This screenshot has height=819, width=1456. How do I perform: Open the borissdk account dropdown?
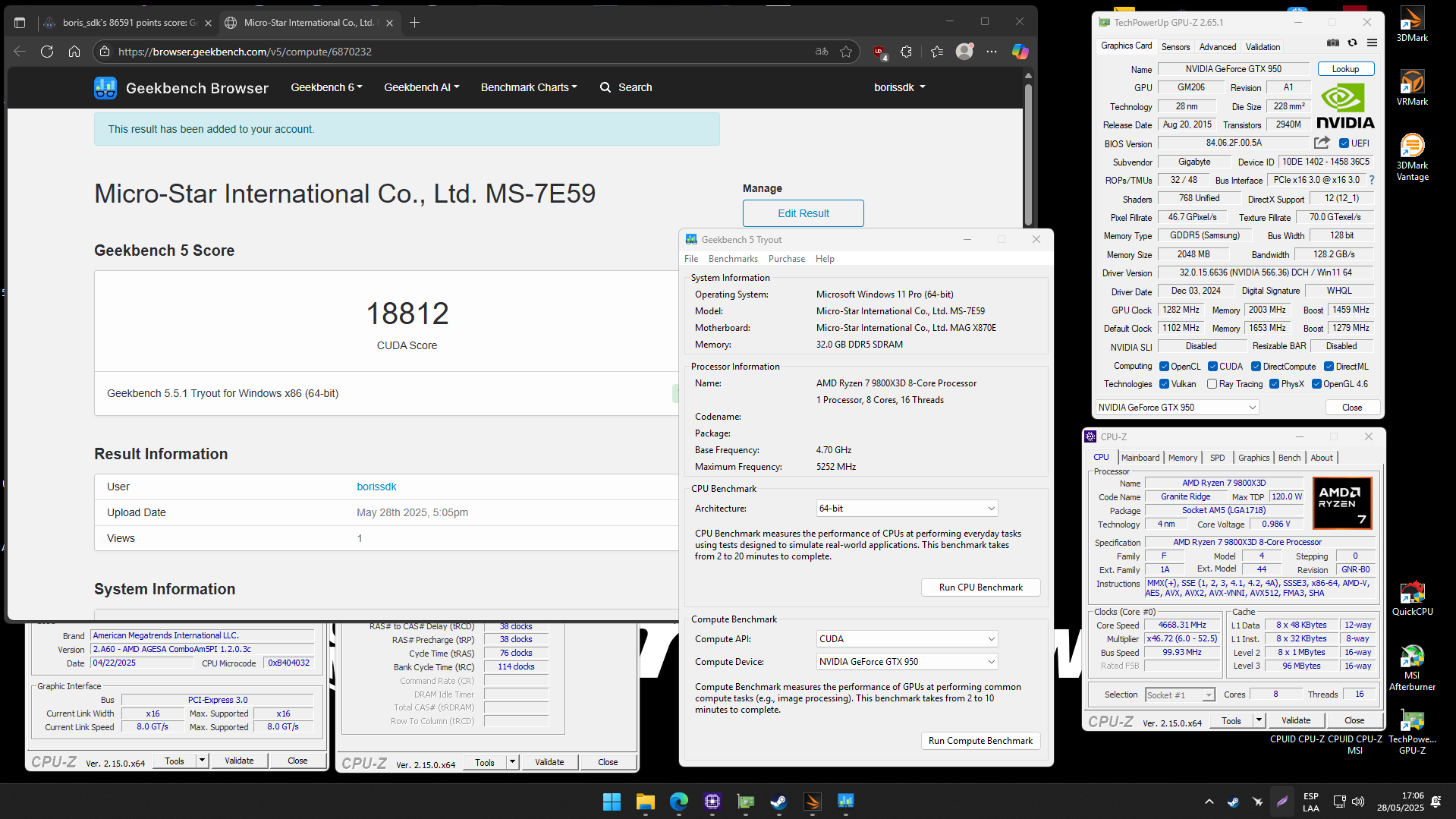899,87
